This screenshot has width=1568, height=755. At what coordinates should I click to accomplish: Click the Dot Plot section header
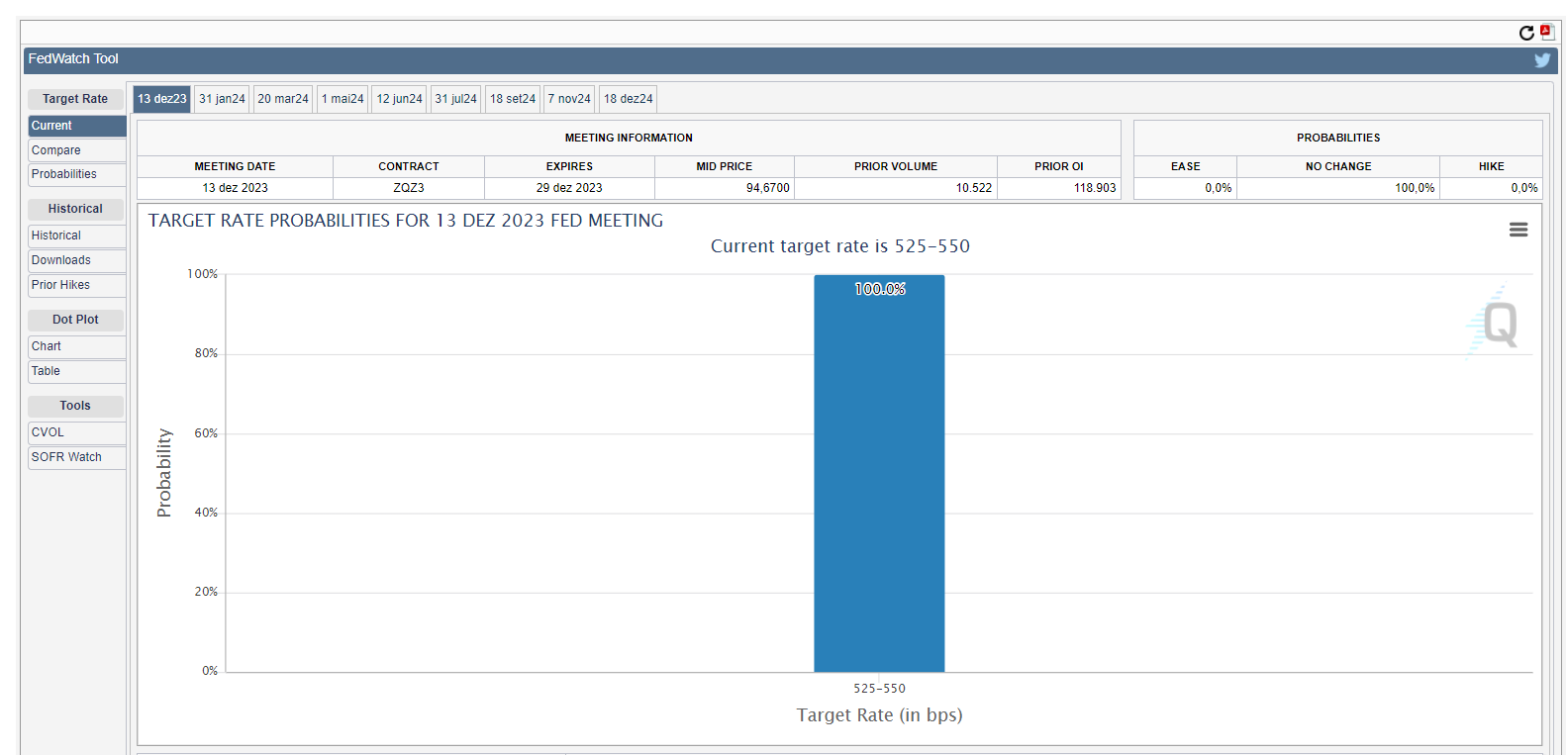coord(75,320)
